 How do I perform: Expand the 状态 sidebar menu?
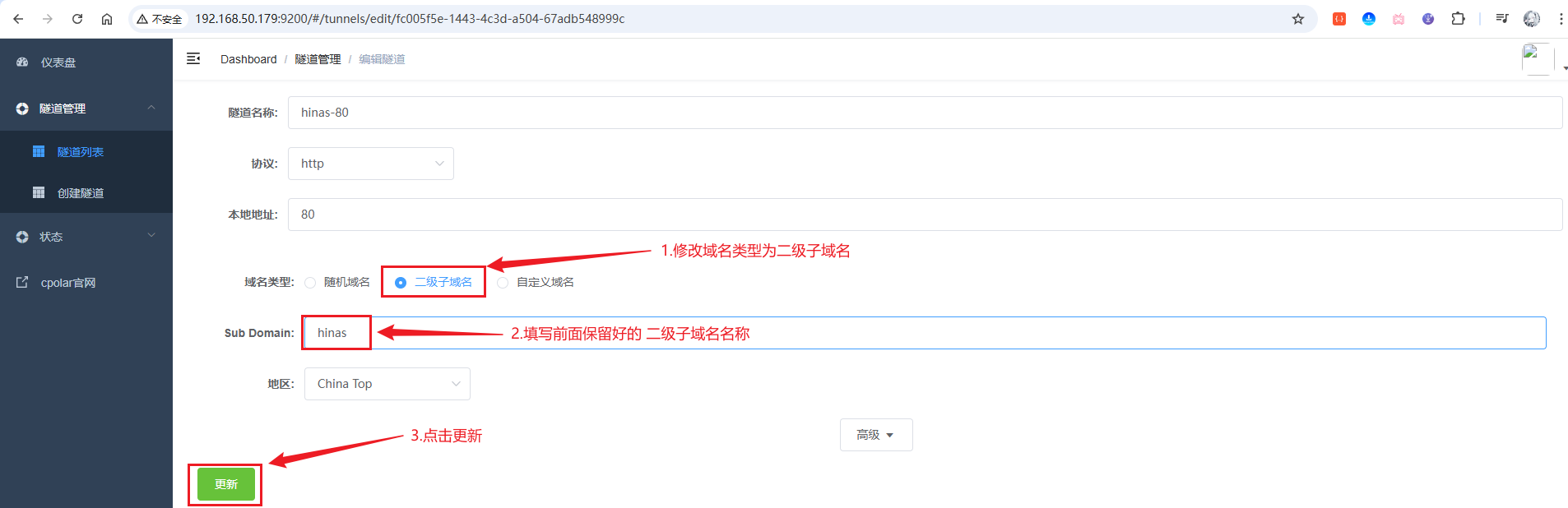tap(86, 236)
